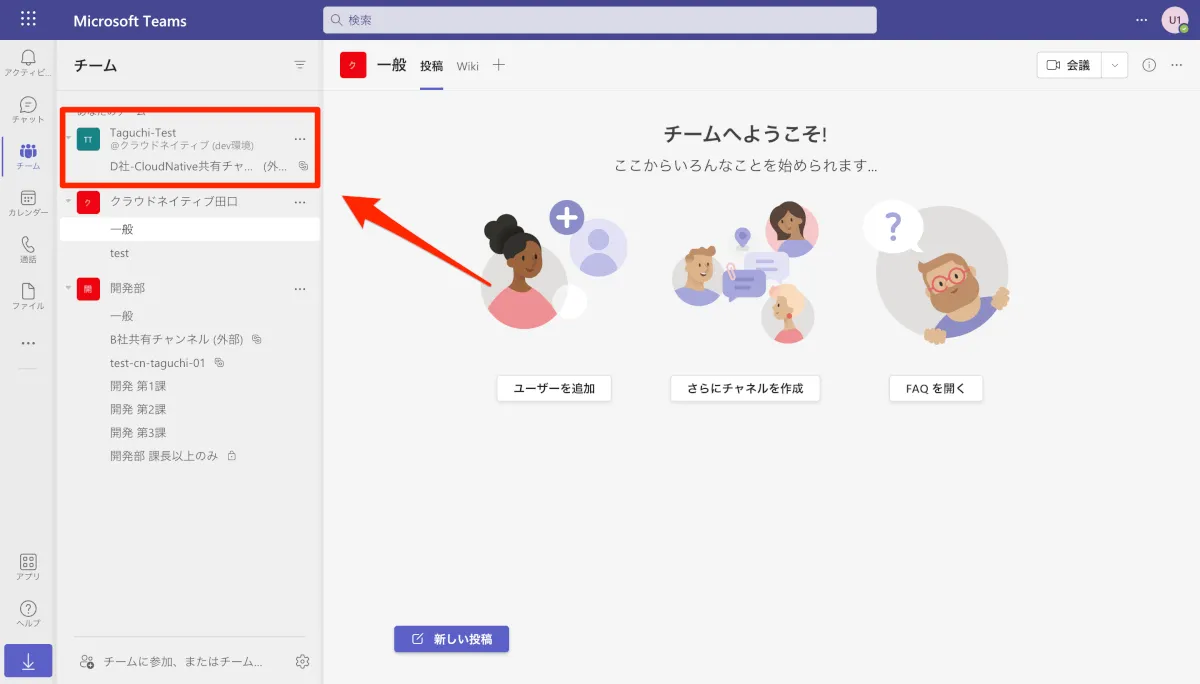Click the filter icon in Teams panel
The height and width of the screenshot is (684, 1200).
300,65
